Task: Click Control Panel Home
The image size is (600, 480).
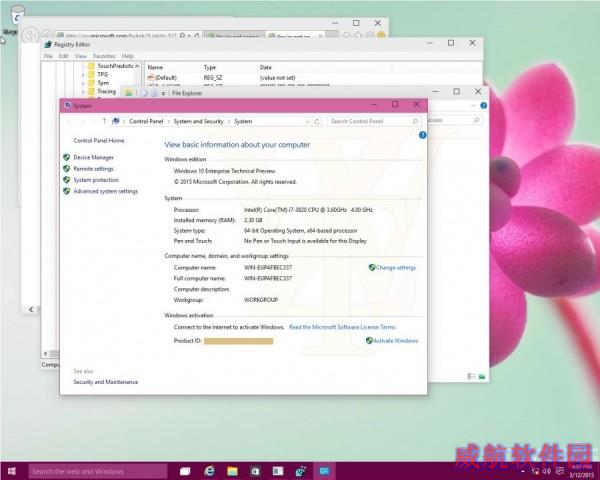Action: pos(99,140)
